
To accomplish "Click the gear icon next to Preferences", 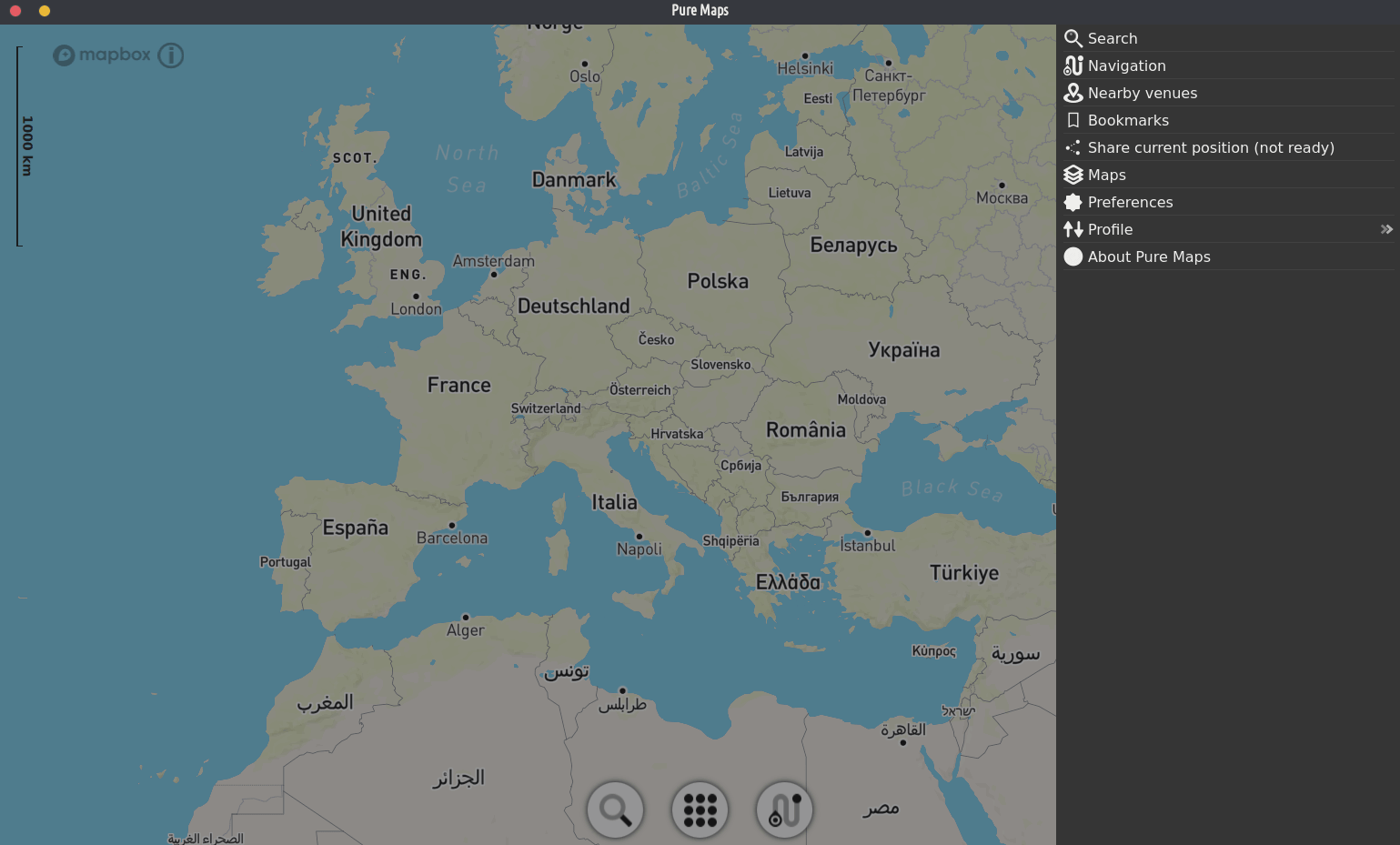I will (x=1073, y=202).
